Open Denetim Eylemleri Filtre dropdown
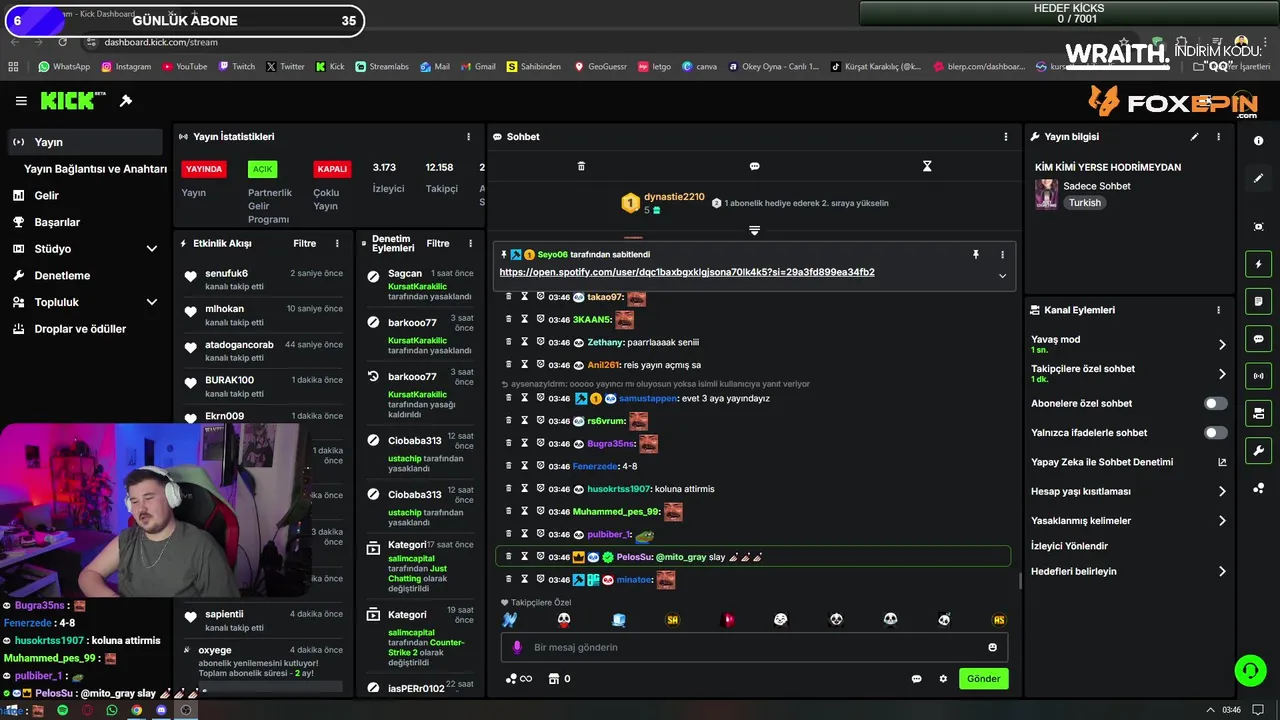Viewport: 1280px width, 720px height. click(x=438, y=243)
